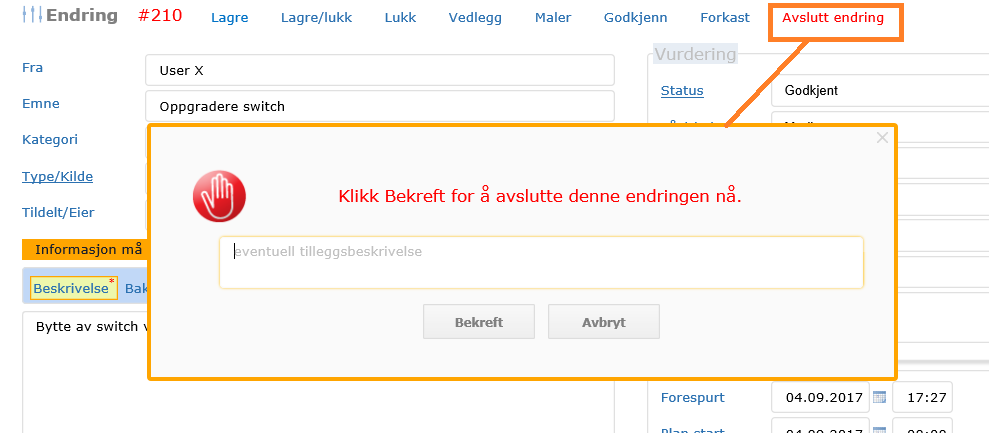The width and height of the screenshot is (989, 433).
Task: Open Vedlegg from the toolbar
Action: click(x=476, y=18)
